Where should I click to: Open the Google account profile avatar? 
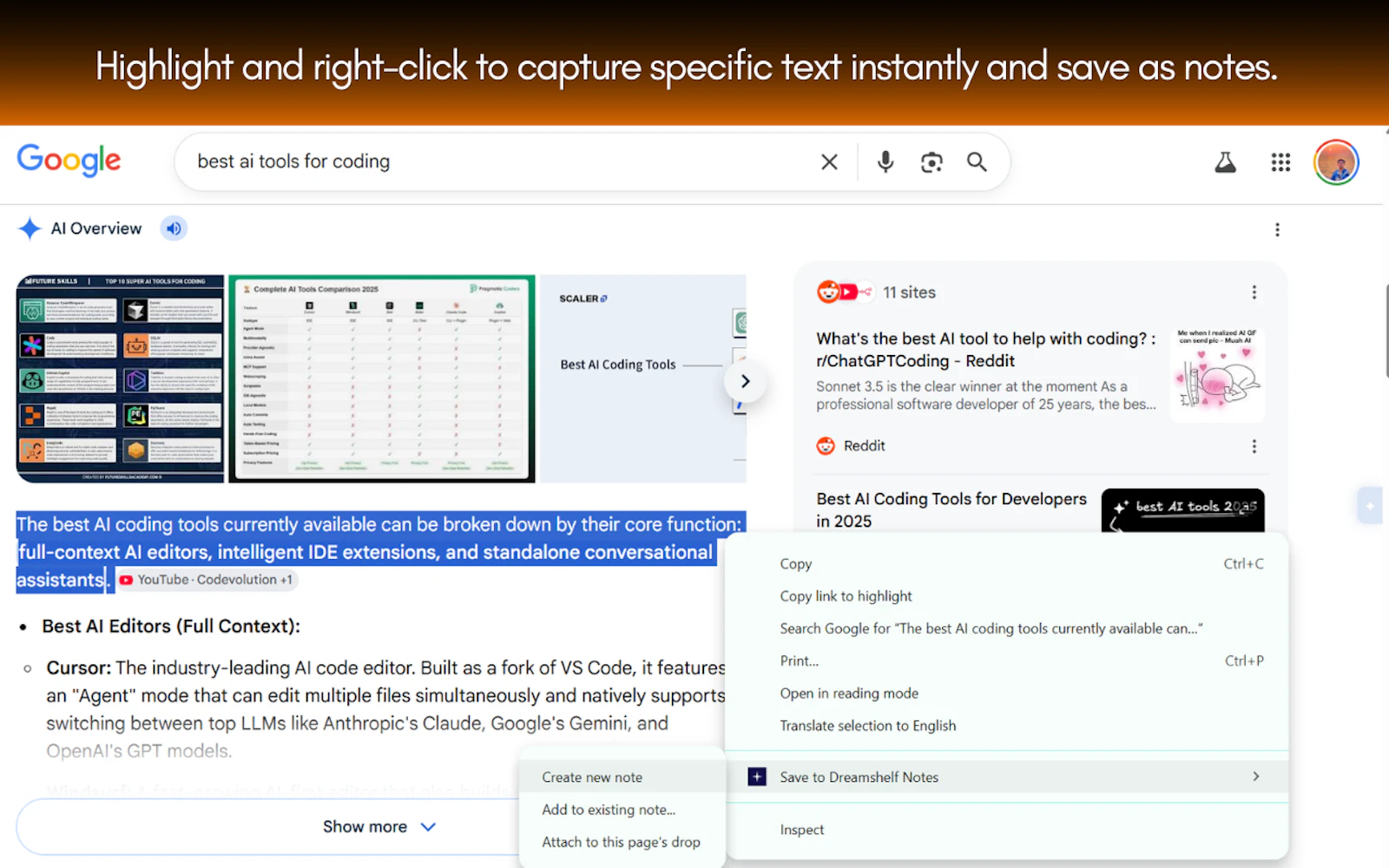pos(1336,162)
